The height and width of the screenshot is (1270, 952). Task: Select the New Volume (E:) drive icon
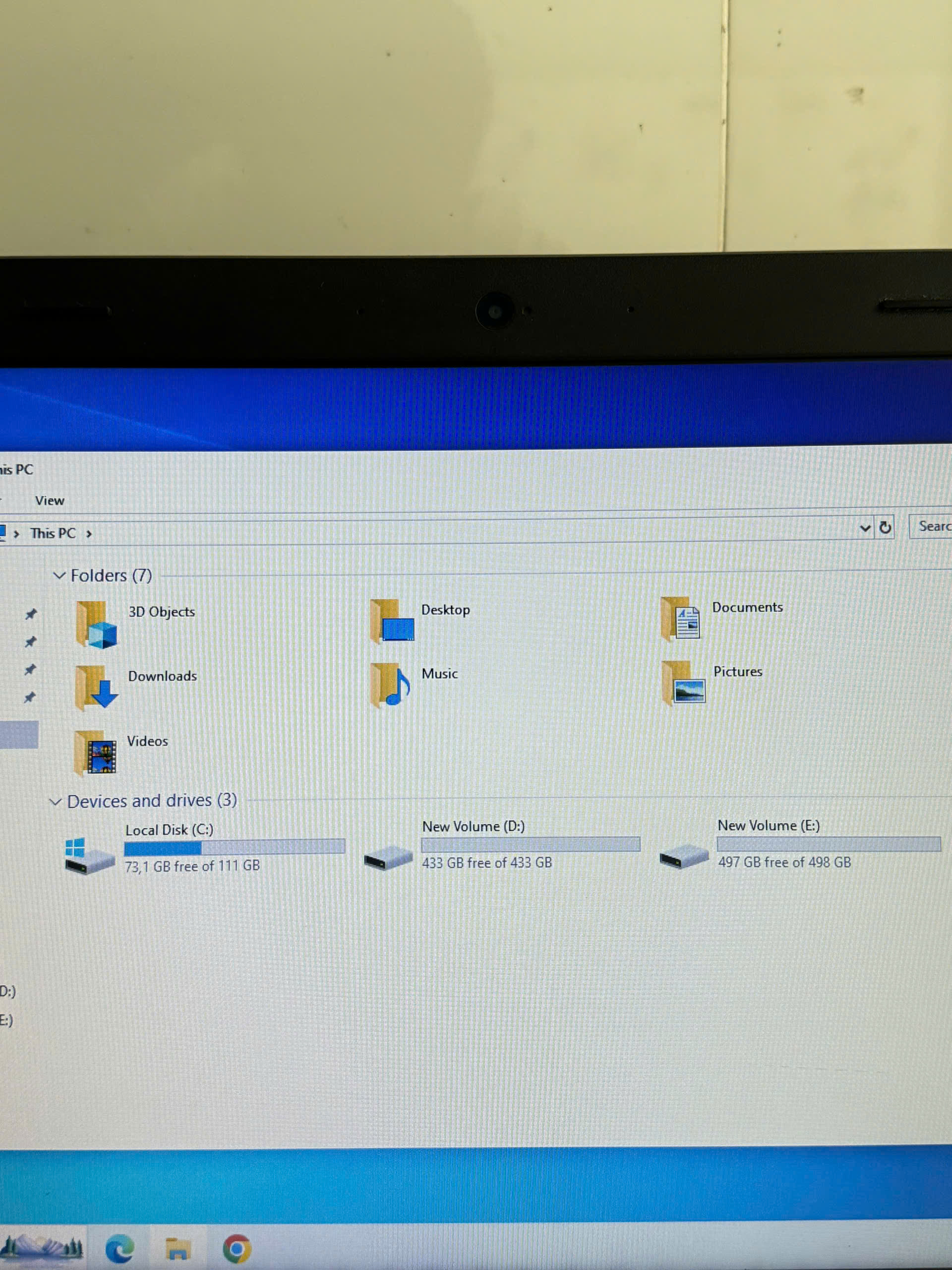pos(684,856)
